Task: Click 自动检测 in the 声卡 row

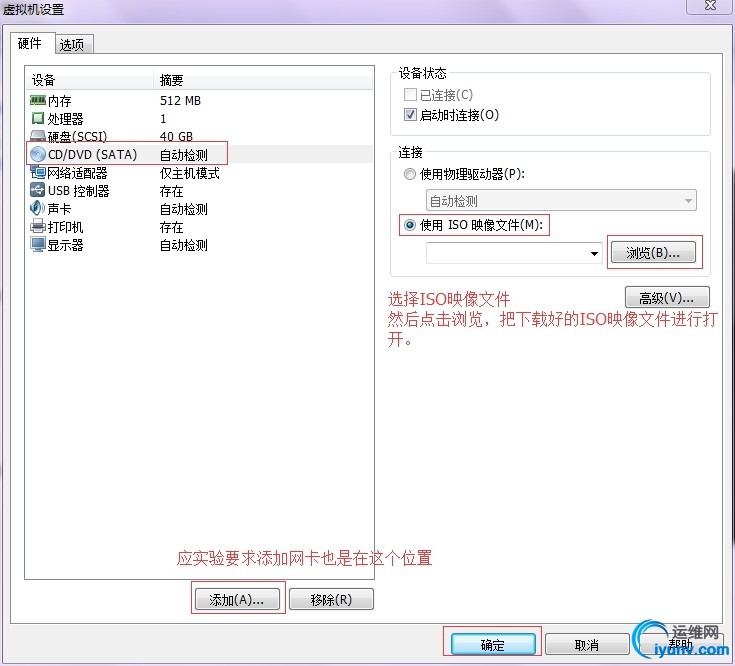Action: 184,209
